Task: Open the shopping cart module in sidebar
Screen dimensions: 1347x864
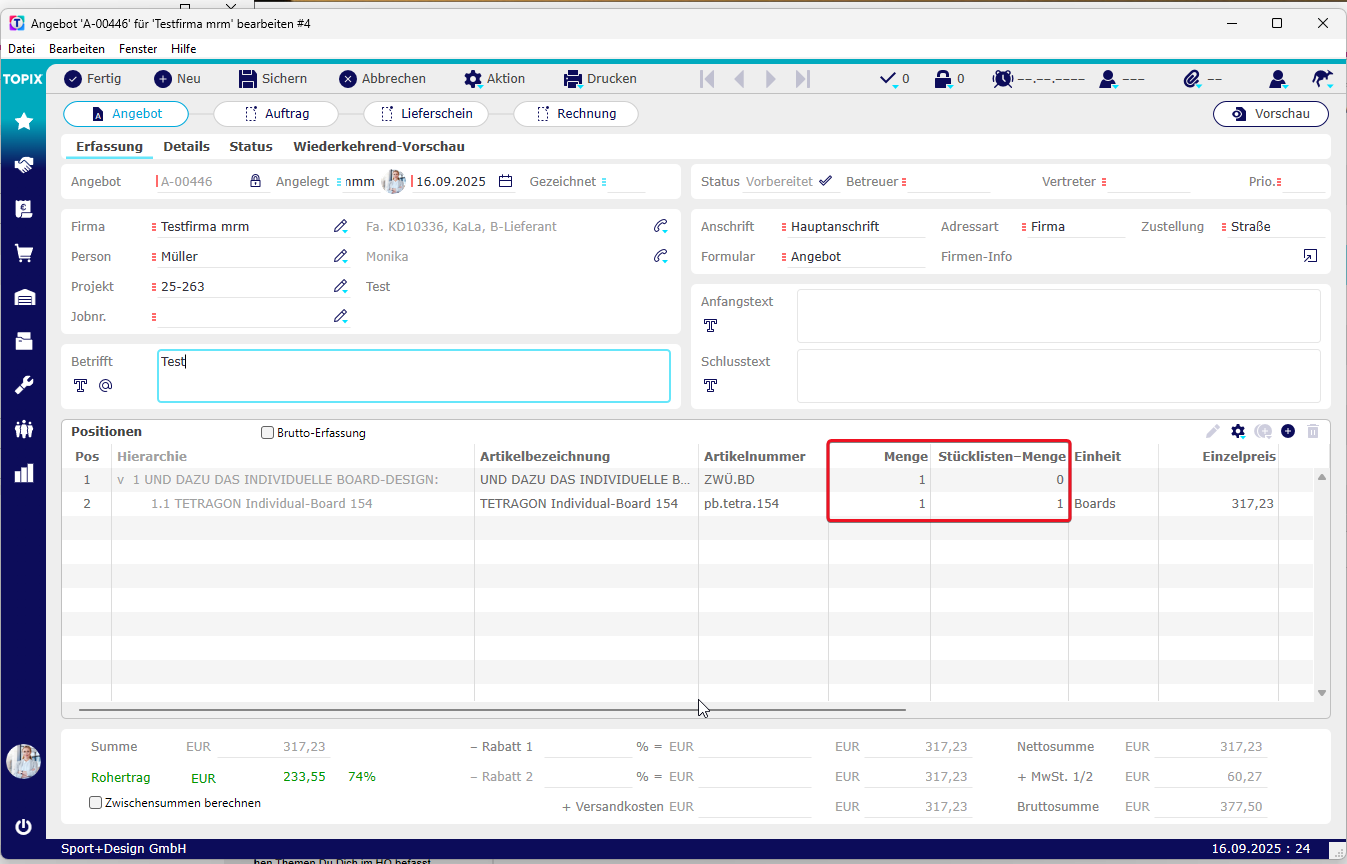Action: (x=23, y=253)
